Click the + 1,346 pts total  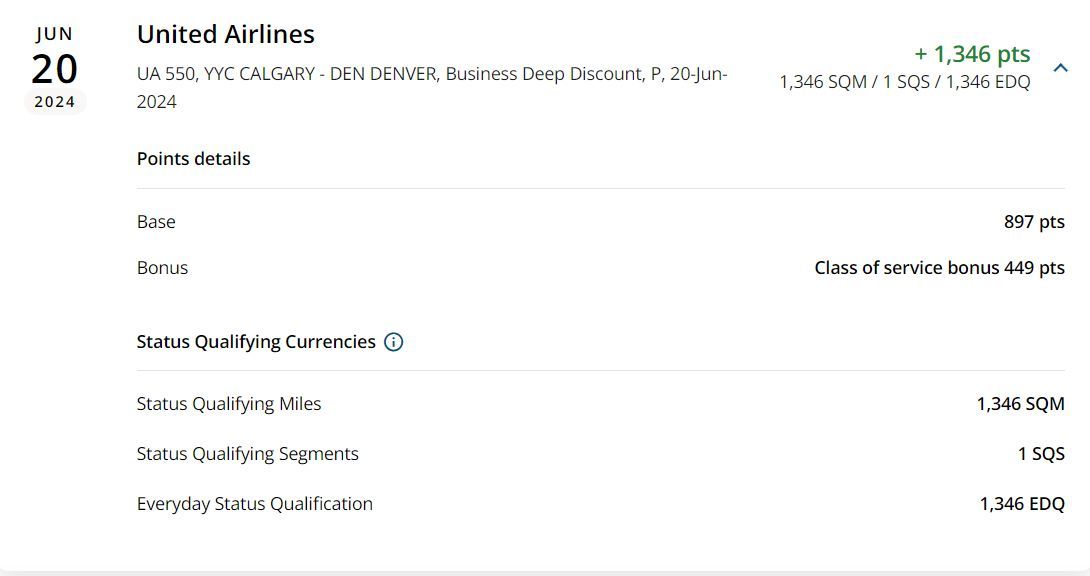click(972, 54)
